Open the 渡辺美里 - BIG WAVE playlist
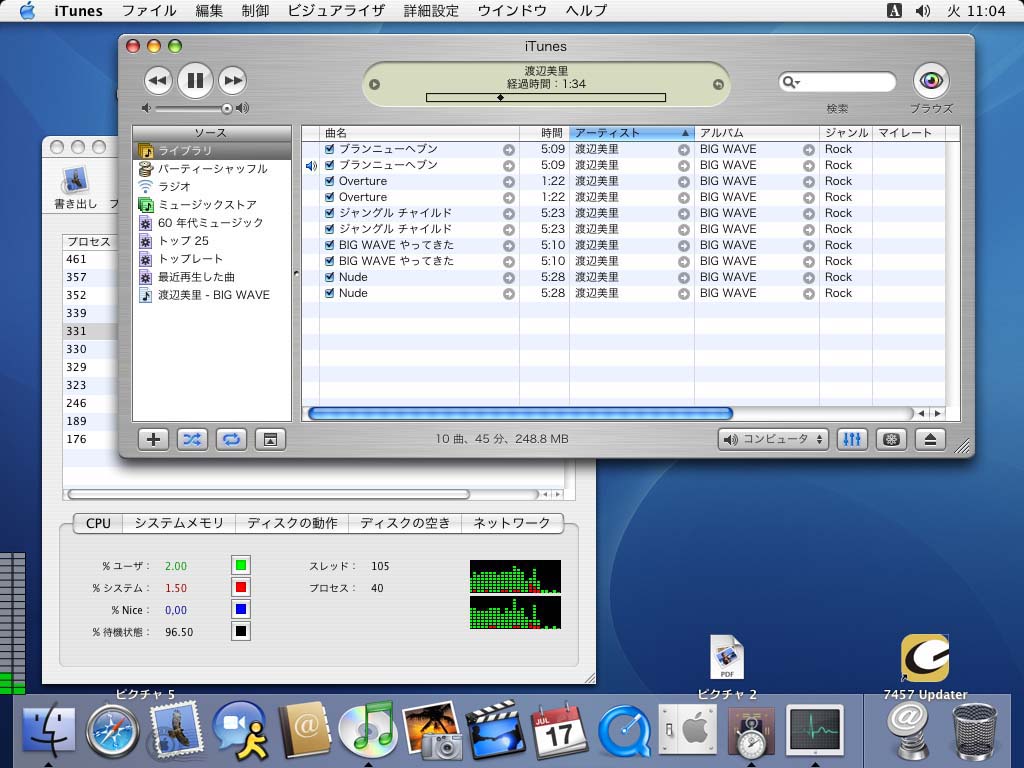Screen dimensions: 1024x768 212,295
